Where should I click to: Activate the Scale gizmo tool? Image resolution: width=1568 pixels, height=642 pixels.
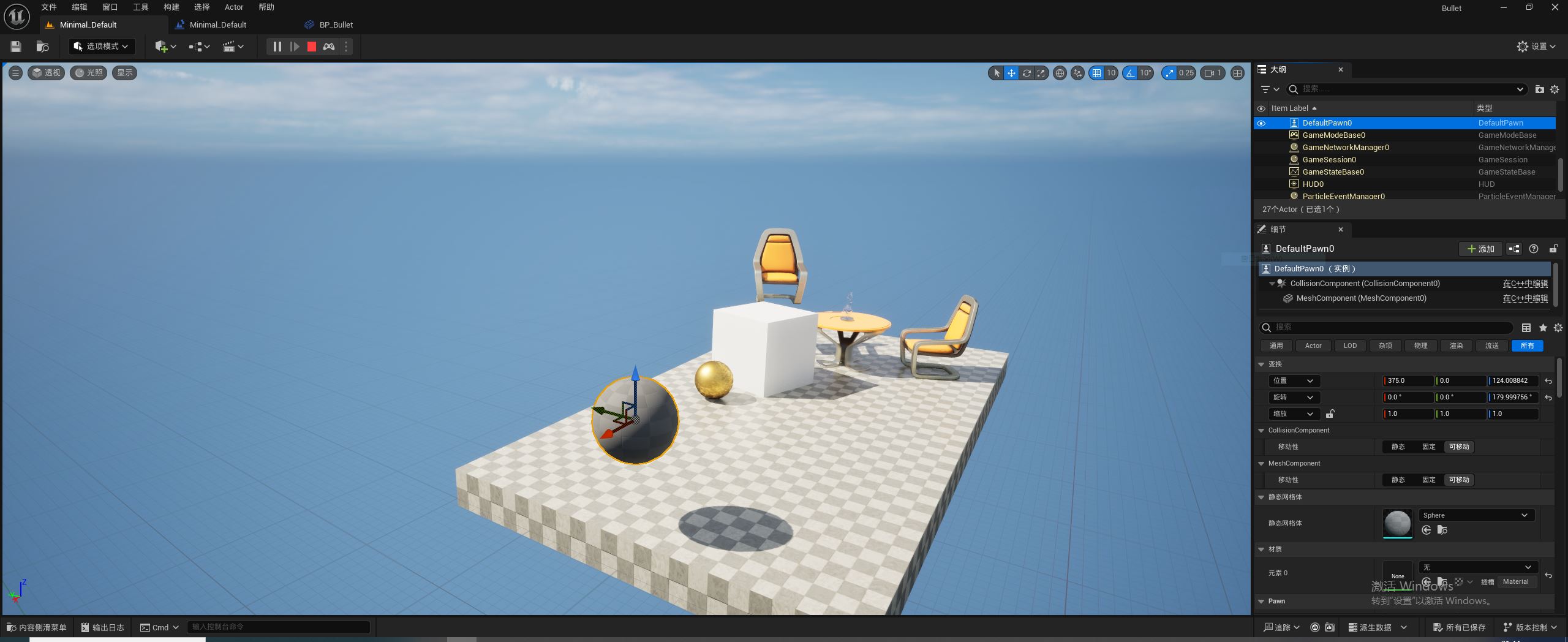(1041, 73)
